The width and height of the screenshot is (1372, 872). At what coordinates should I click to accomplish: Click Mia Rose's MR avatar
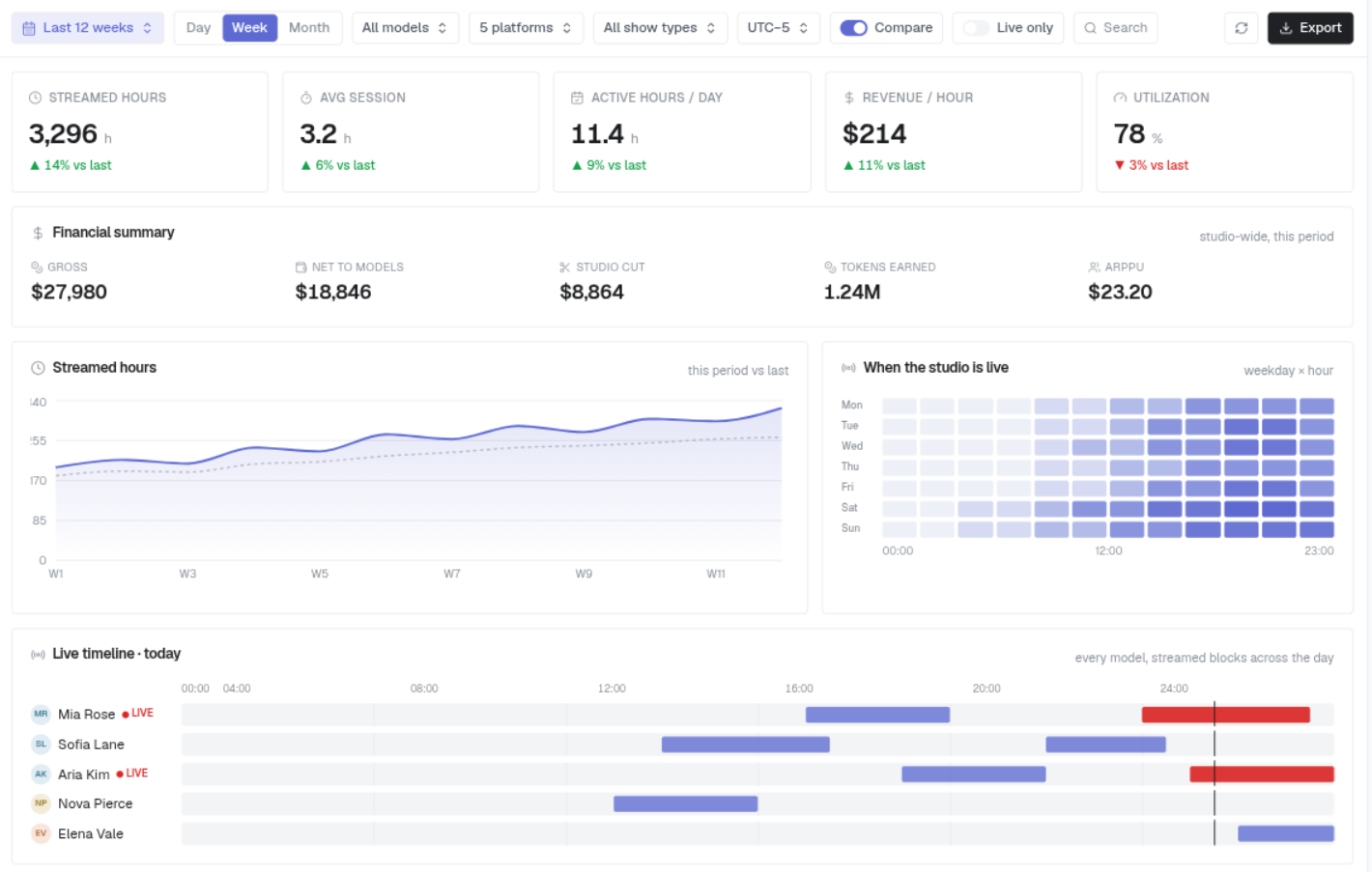coord(41,715)
